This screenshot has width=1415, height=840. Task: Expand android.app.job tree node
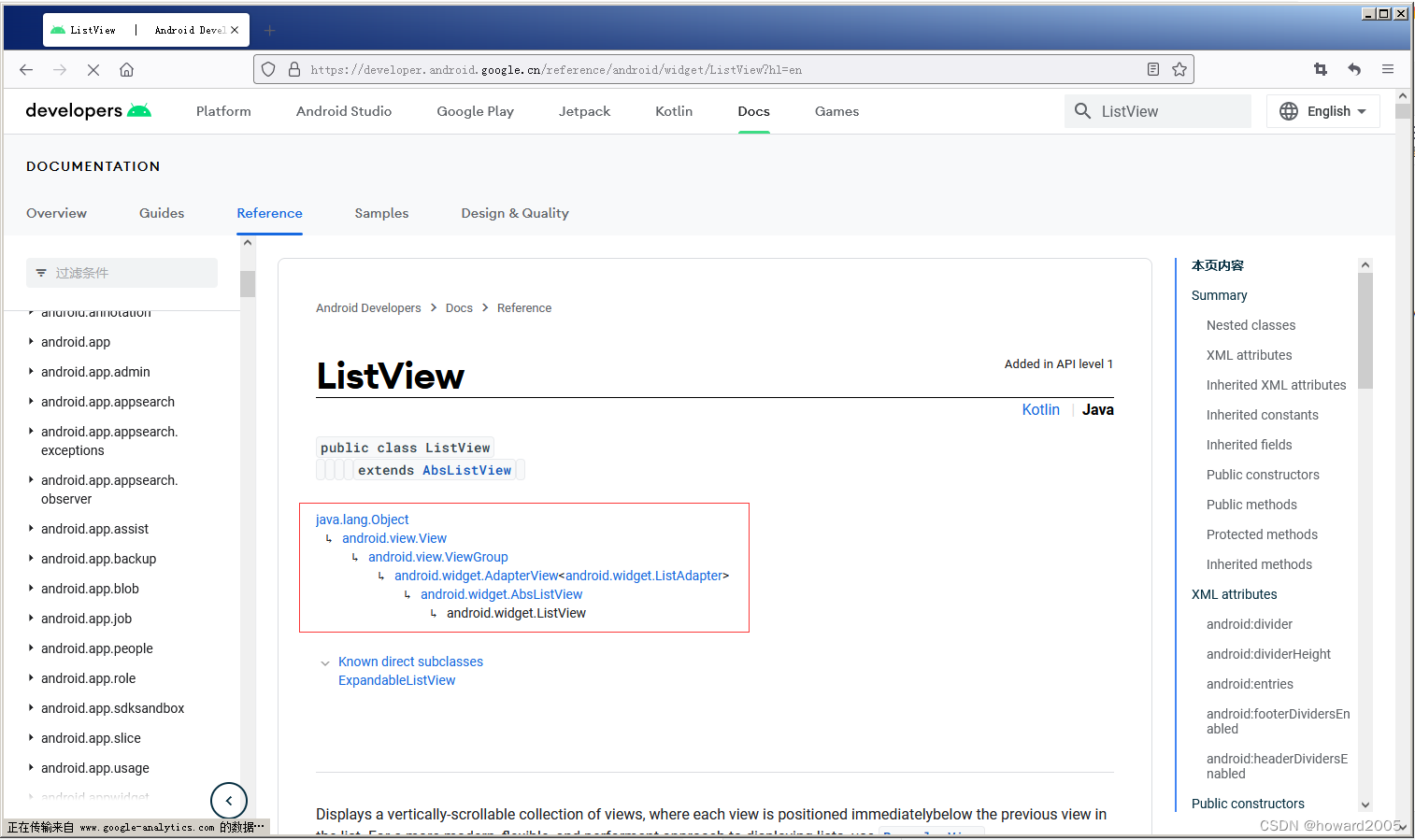(x=31, y=619)
